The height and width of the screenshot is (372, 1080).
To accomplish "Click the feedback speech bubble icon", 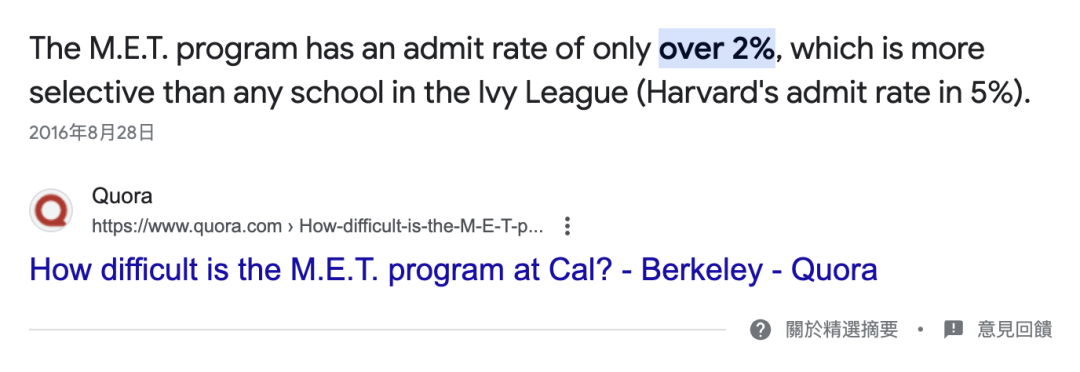I will [953, 329].
